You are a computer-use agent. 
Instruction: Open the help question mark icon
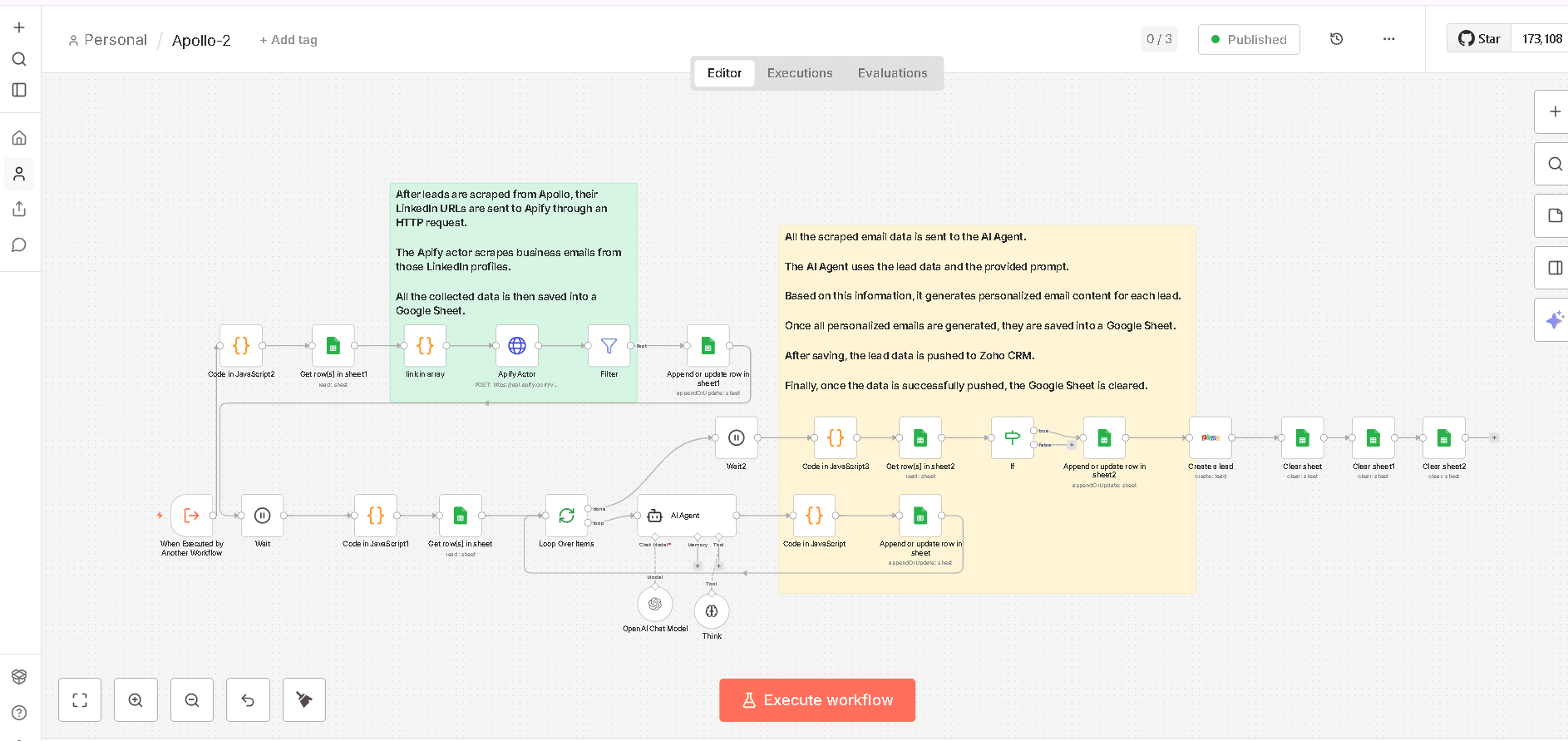tap(19, 713)
